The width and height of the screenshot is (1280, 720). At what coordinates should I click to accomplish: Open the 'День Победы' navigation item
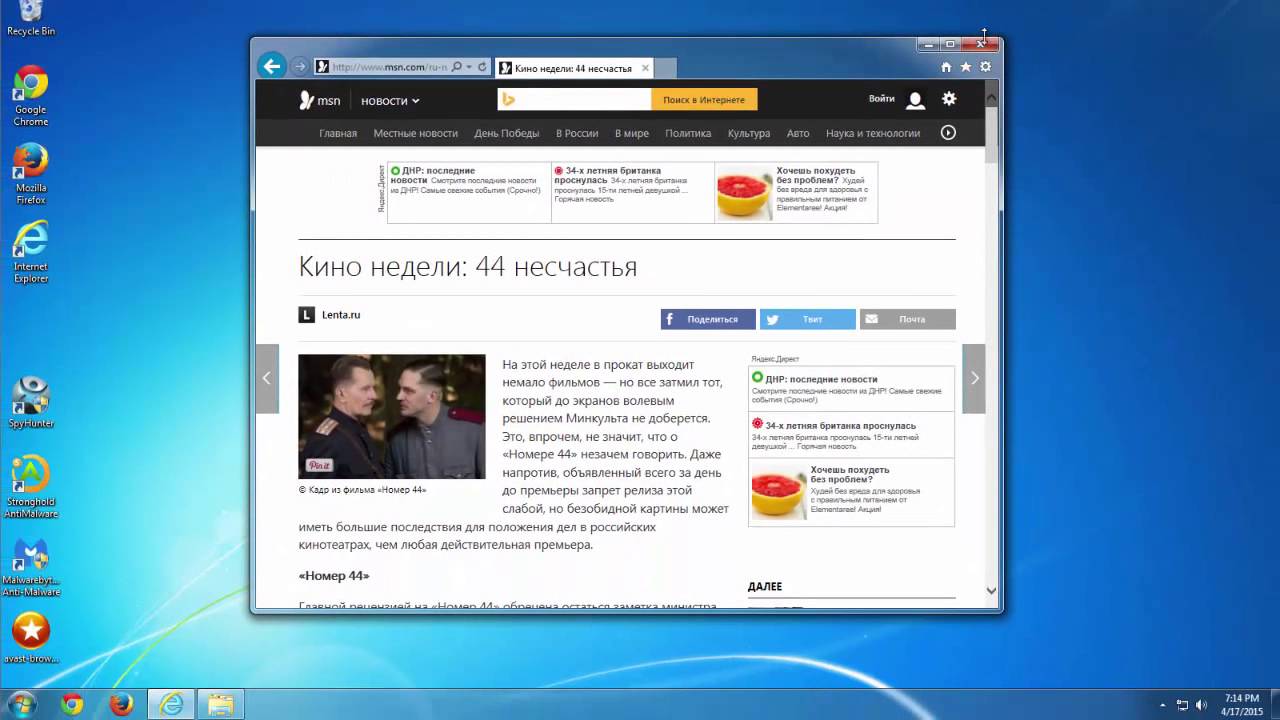(x=507, y=133)
